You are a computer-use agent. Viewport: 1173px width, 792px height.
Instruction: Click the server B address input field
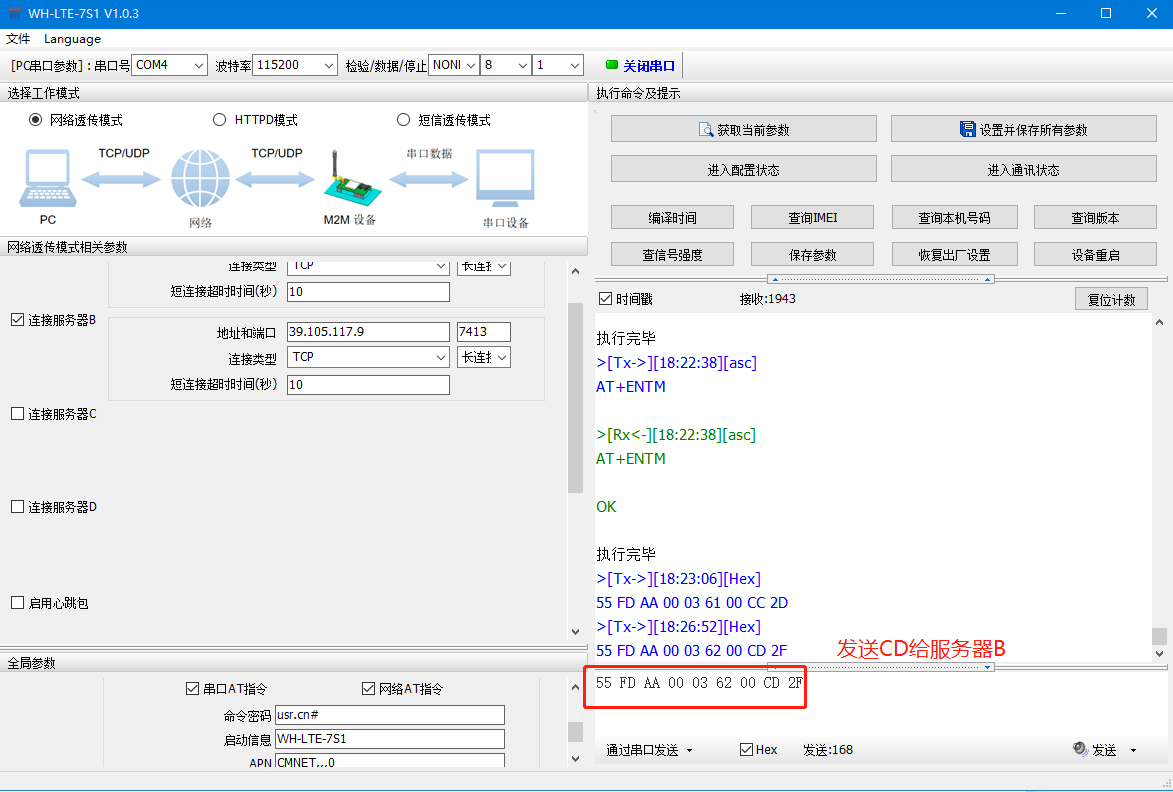(368, 332)
